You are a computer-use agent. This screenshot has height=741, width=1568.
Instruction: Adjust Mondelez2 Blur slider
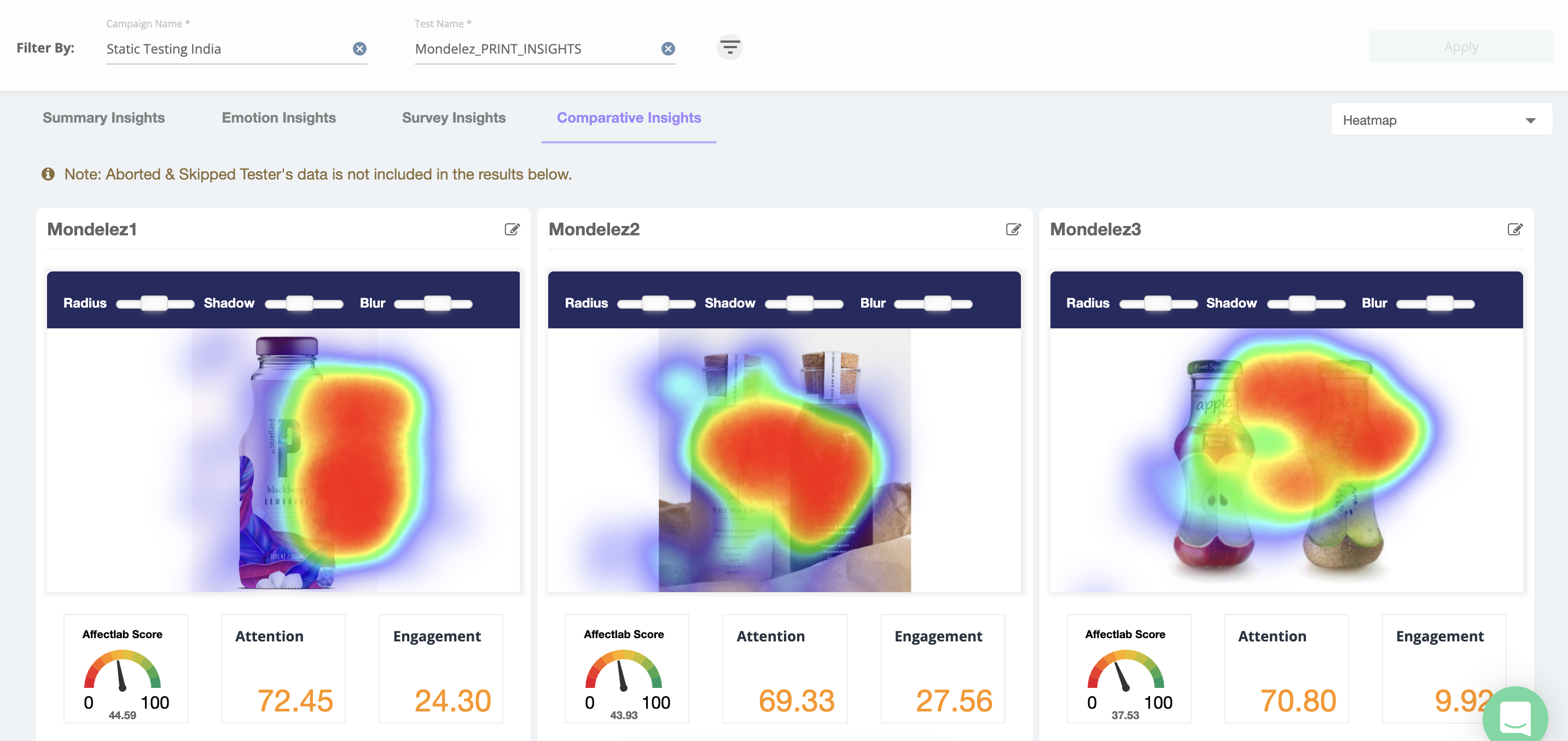(x=933, y=303)
